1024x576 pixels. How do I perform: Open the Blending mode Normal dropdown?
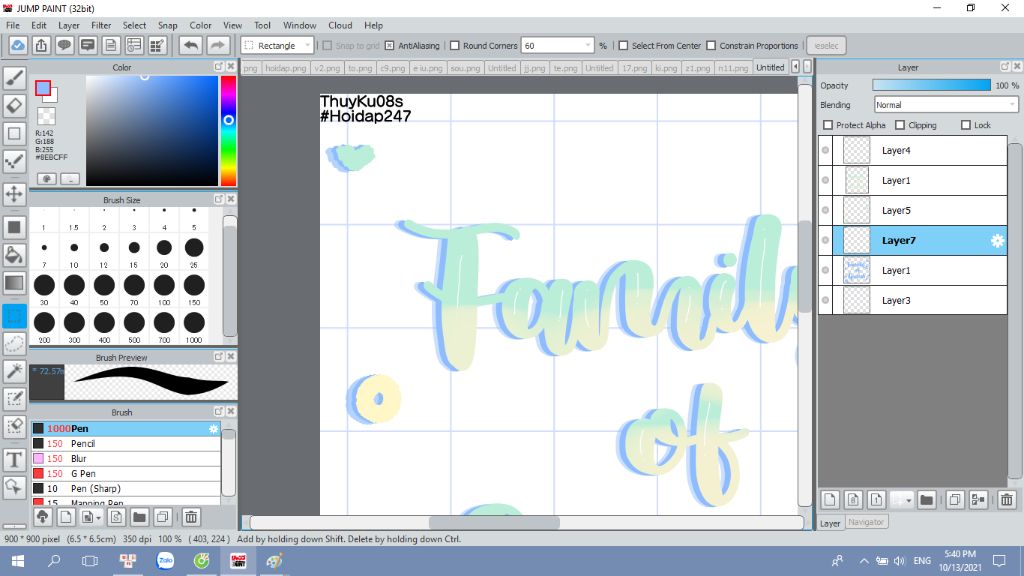point(946,104)
